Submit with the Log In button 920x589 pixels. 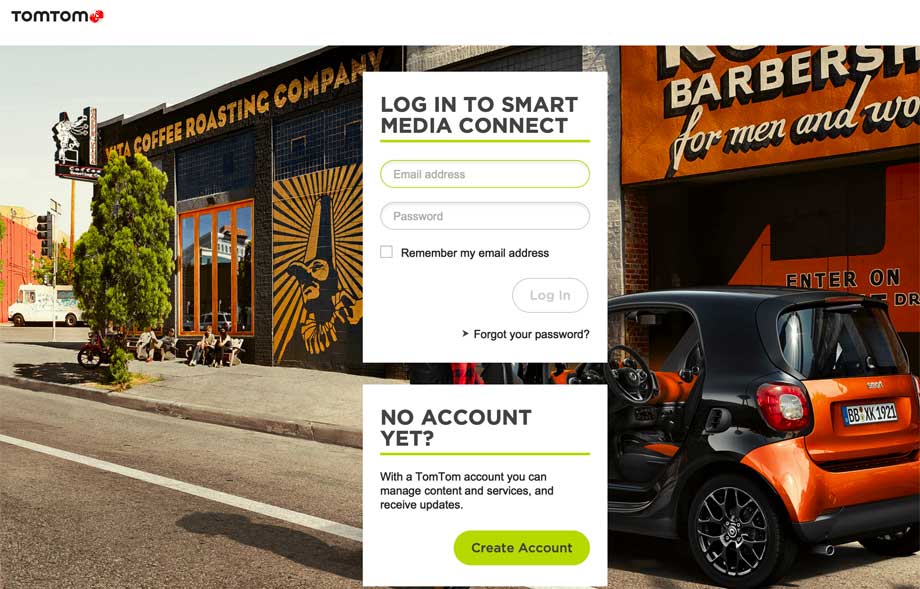550,295
